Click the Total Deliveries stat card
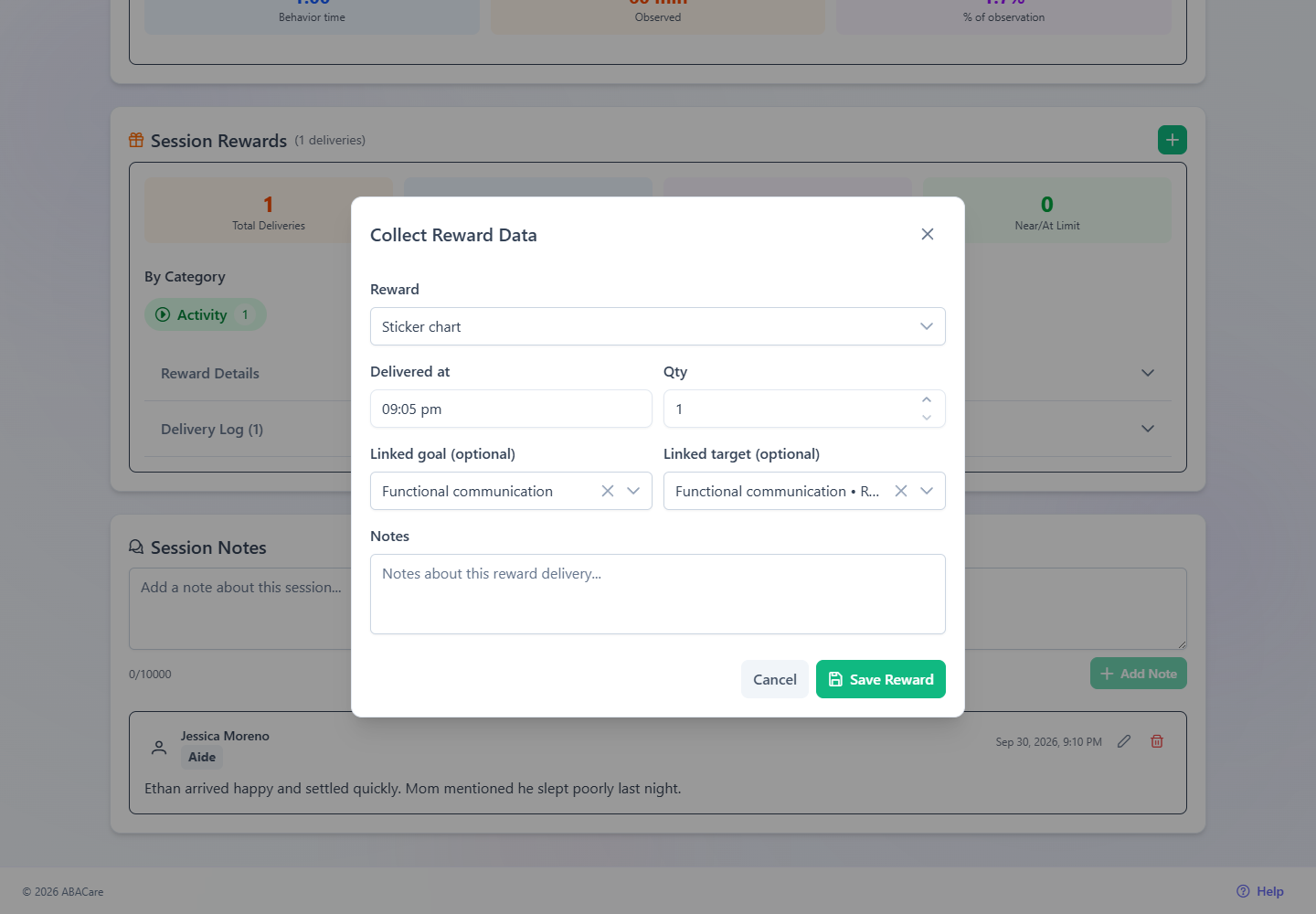 point(269,210)
